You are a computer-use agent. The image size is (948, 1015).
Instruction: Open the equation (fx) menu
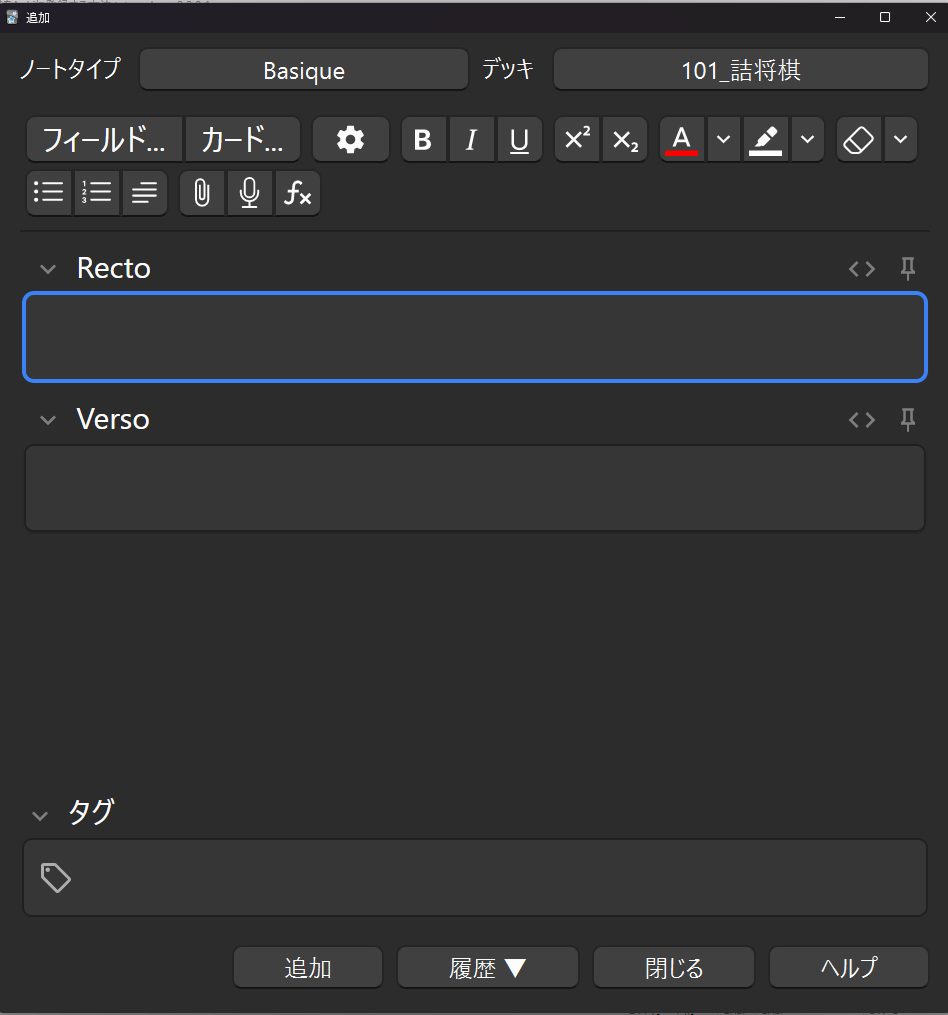point(298,193)
